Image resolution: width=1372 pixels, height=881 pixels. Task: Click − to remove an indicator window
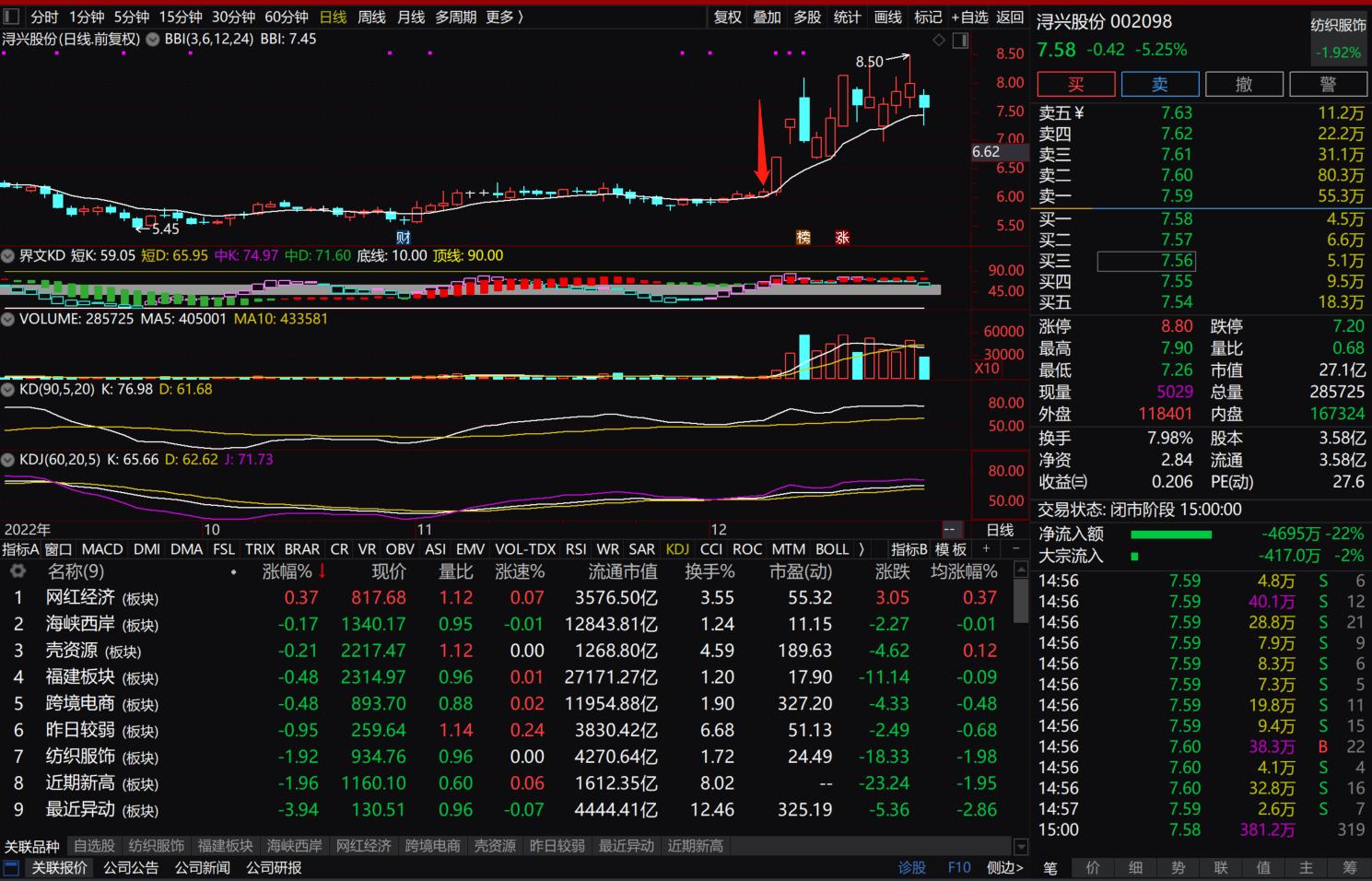click(1014, 549)
